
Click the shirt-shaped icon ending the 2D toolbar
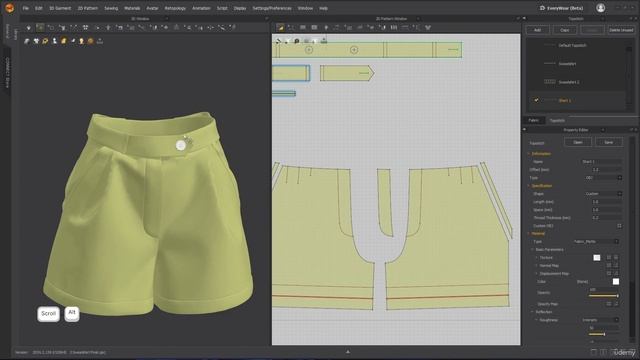428,27
